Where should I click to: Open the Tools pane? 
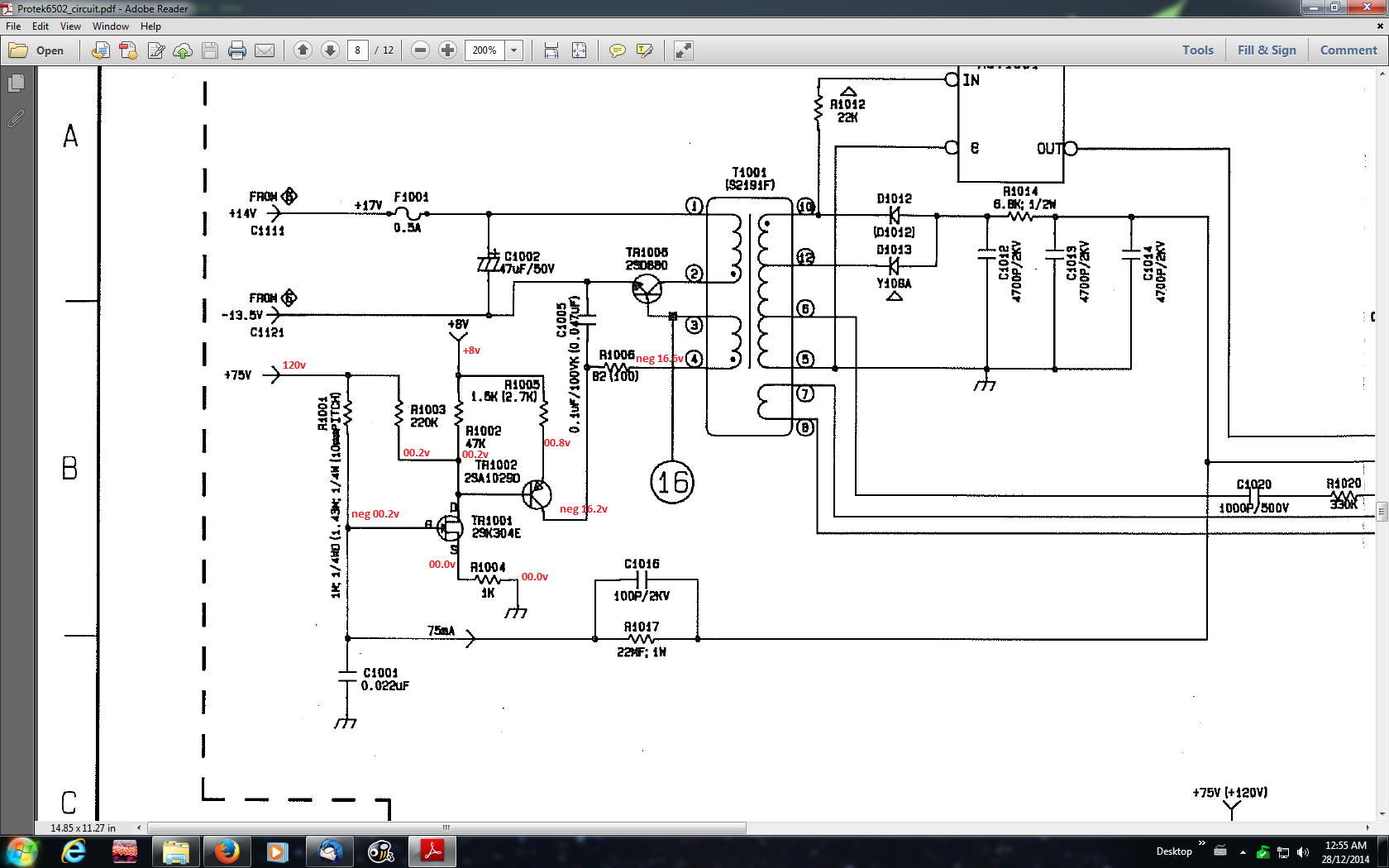(1197, 50)
